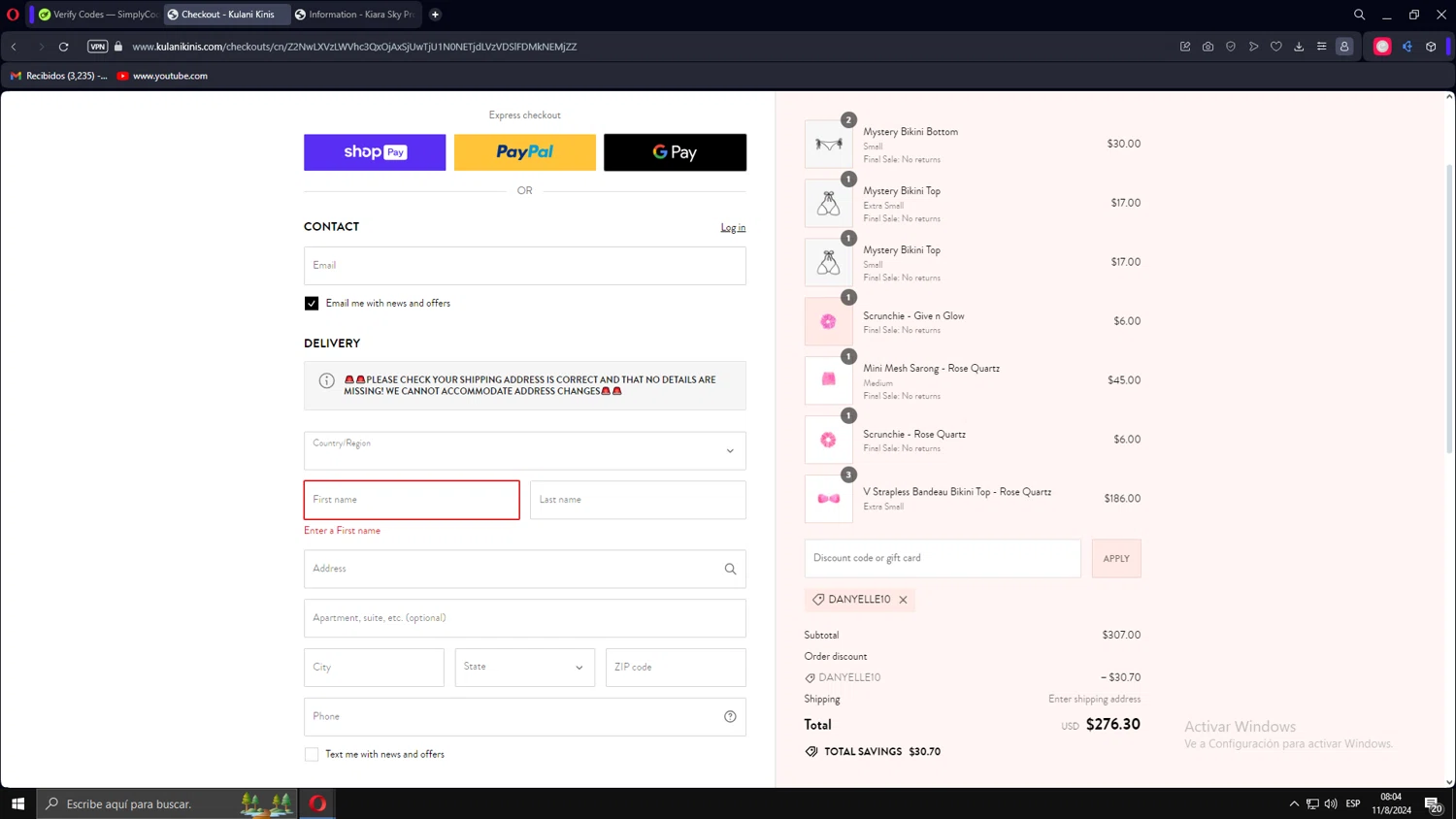
Task: Open extensions cube icon
Action: tap(1431, 47)
